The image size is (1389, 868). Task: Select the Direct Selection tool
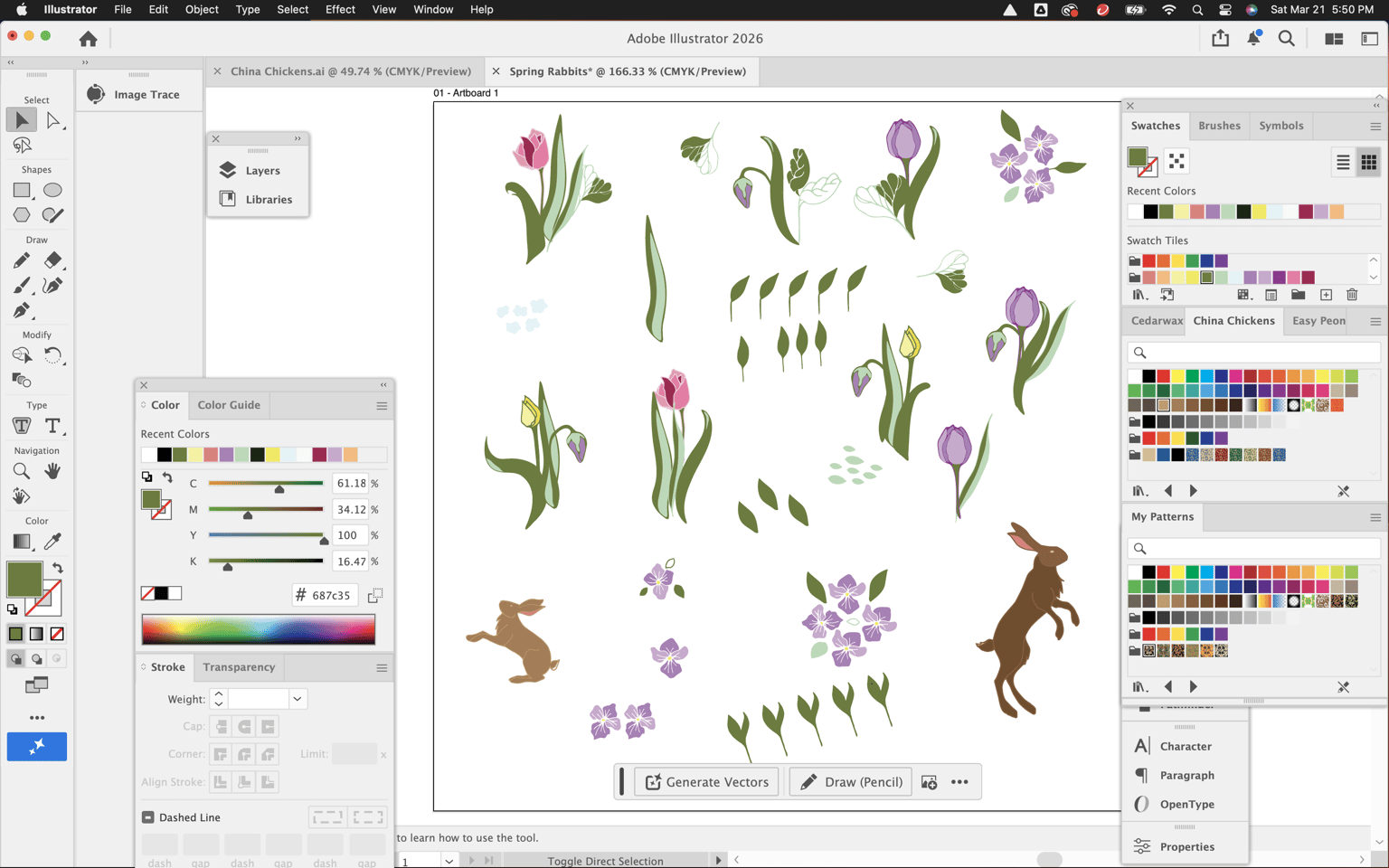coord(53,120)
